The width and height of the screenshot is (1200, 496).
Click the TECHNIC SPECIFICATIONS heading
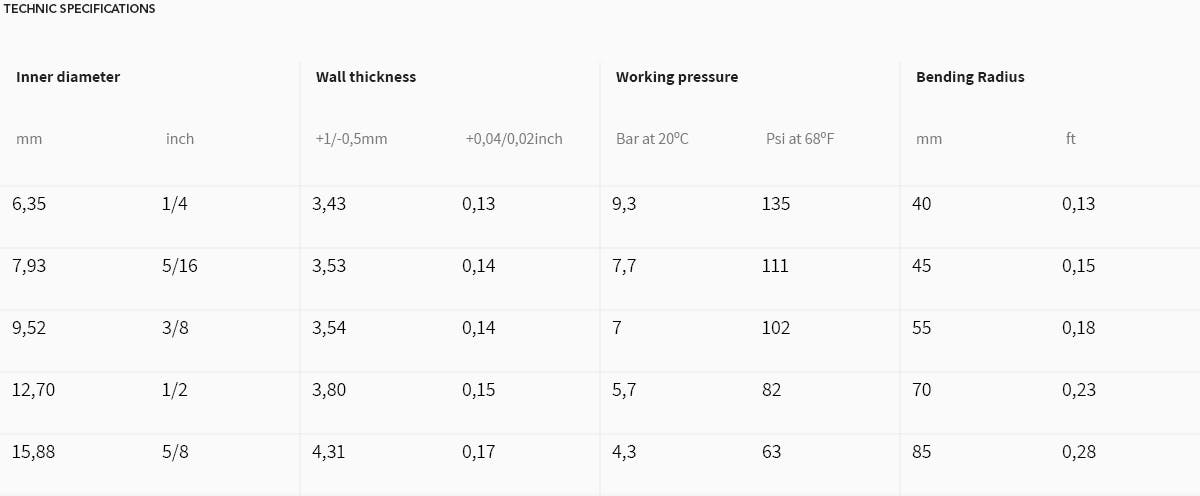coord(79,8)
